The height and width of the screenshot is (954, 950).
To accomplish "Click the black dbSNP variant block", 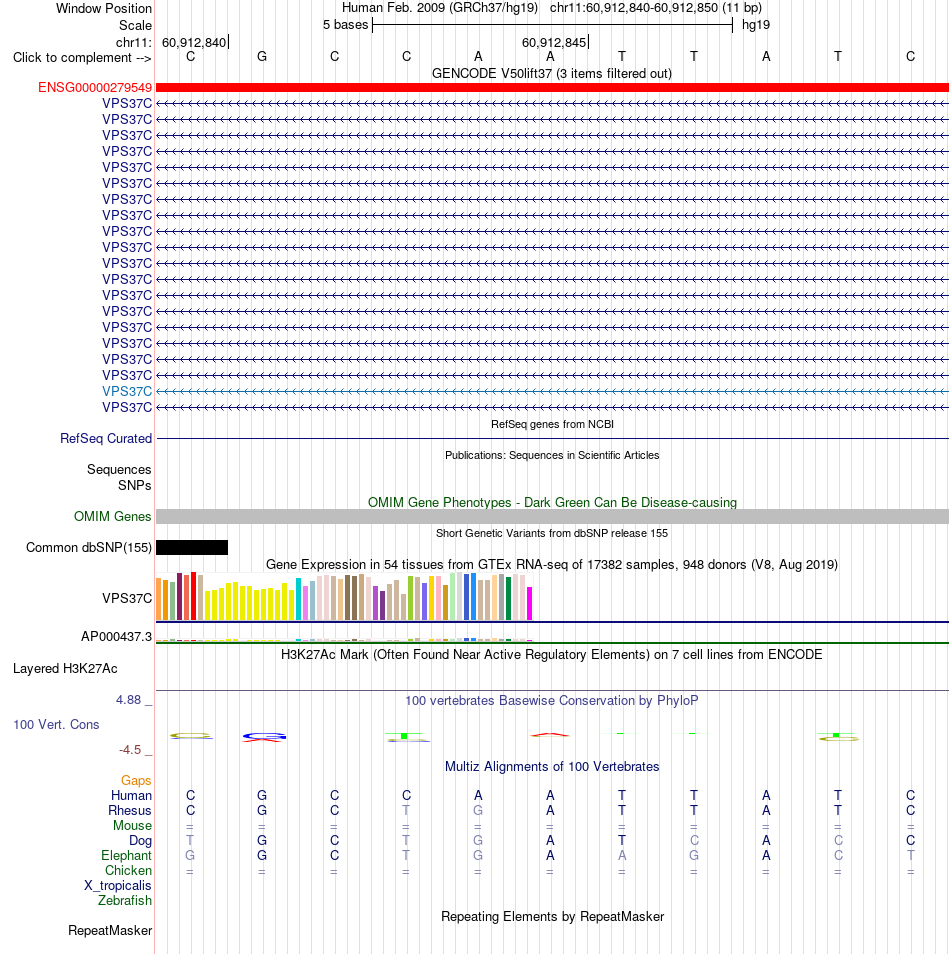I will 192,548.
